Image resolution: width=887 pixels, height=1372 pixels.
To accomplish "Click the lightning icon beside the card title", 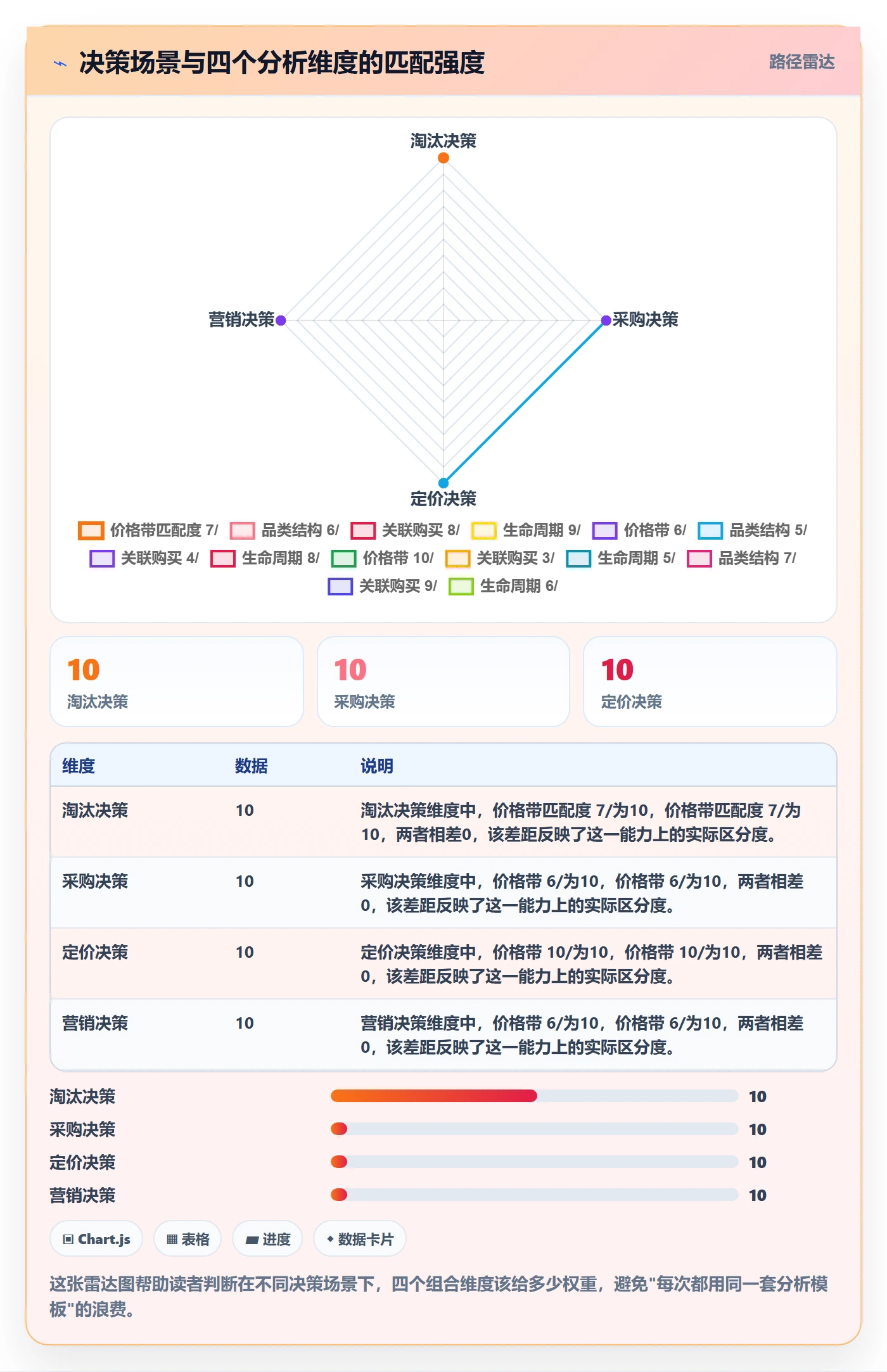I will coord(60,63).
